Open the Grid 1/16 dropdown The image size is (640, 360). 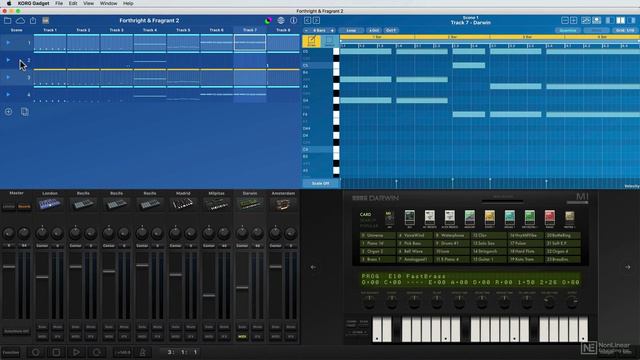point(625,31)
